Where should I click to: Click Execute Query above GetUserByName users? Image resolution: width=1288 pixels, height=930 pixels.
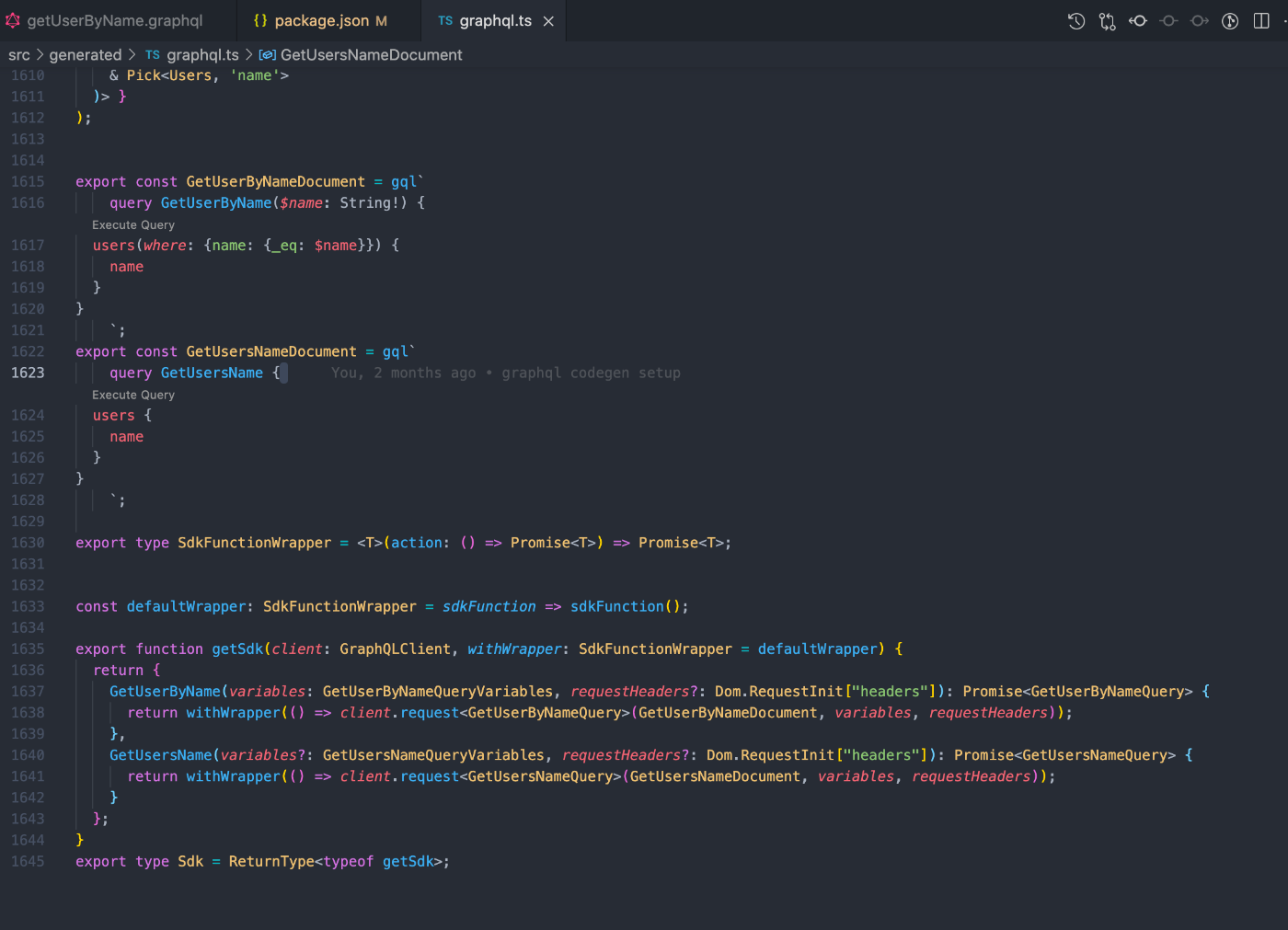tap(133, 224)
